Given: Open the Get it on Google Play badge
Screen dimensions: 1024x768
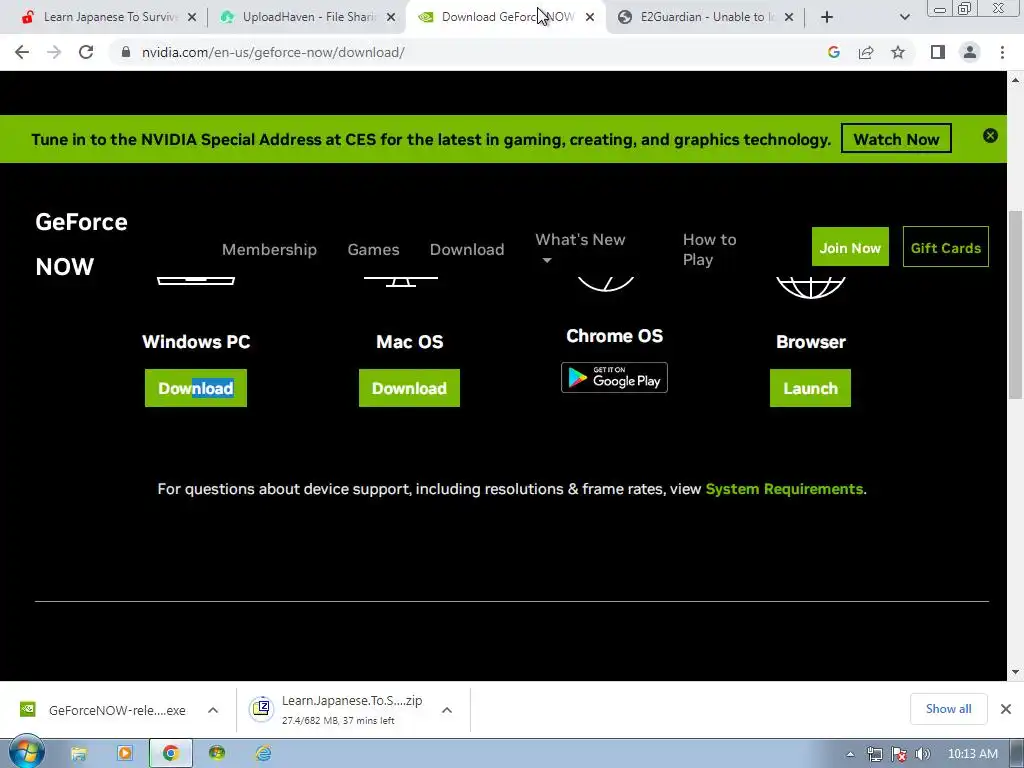Looking at the screenshot, I should [614, 377].
